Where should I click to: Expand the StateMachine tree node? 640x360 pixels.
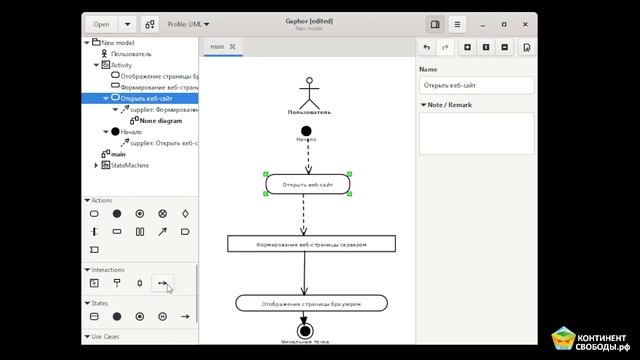coord(96,165)
